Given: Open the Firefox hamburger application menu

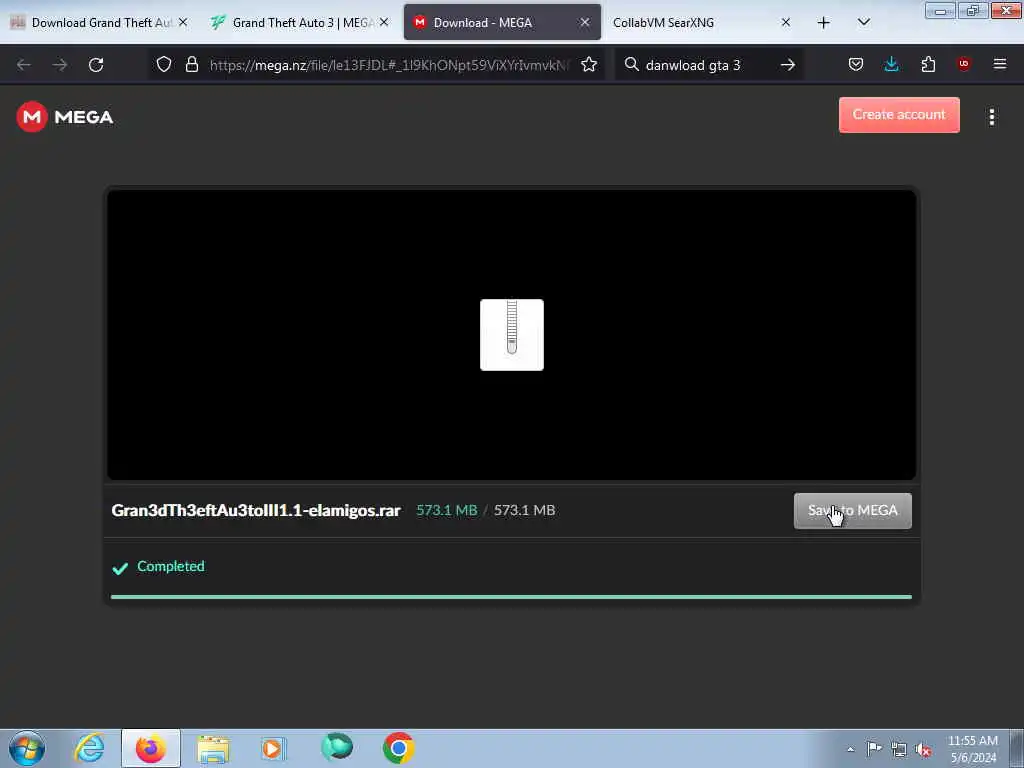Looking at the screenshot, I should (x=1000, y=65).
